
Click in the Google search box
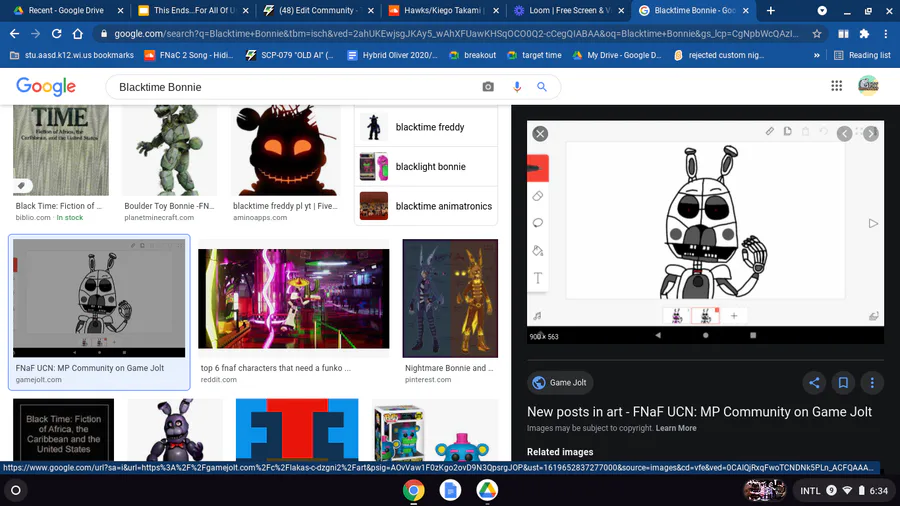coord(293,87)
